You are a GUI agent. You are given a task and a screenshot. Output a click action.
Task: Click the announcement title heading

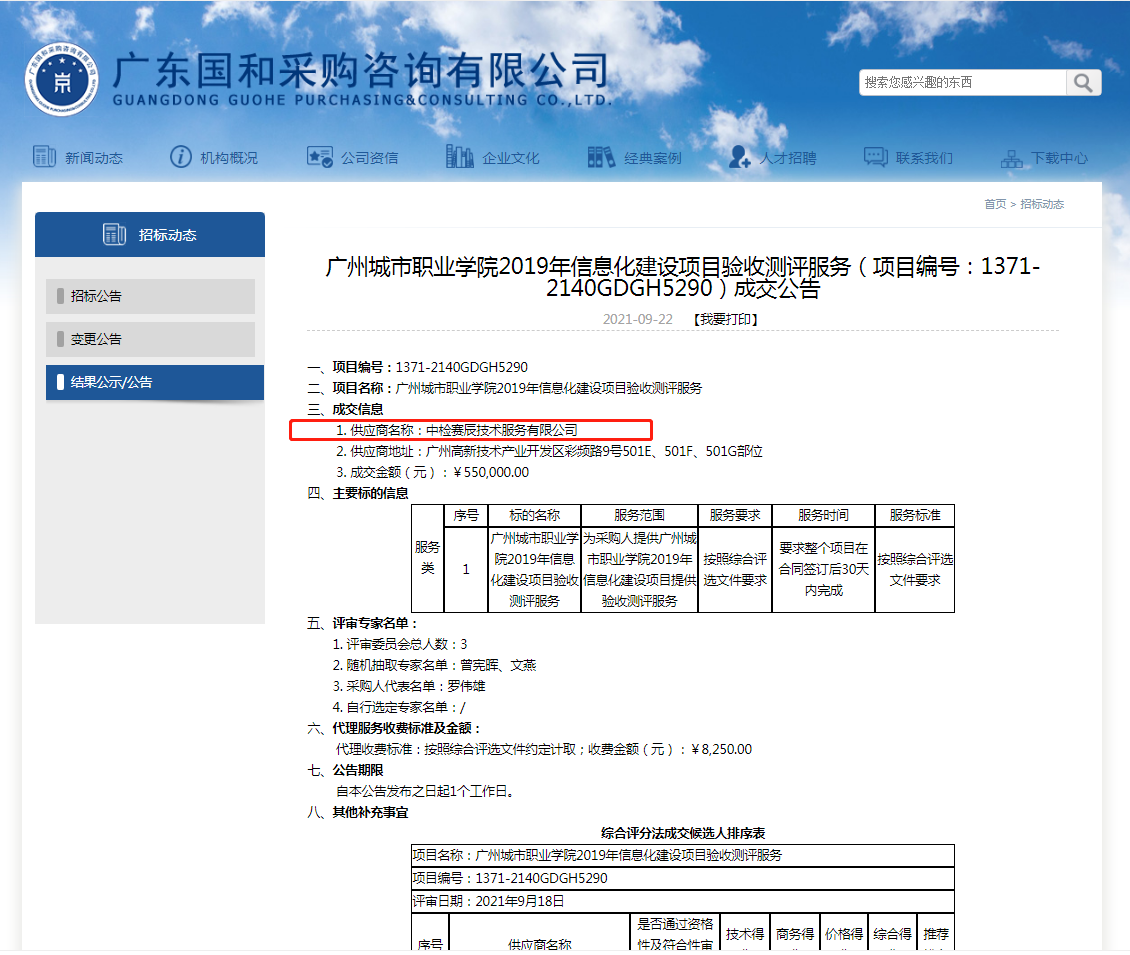click(x=683, y=278)
